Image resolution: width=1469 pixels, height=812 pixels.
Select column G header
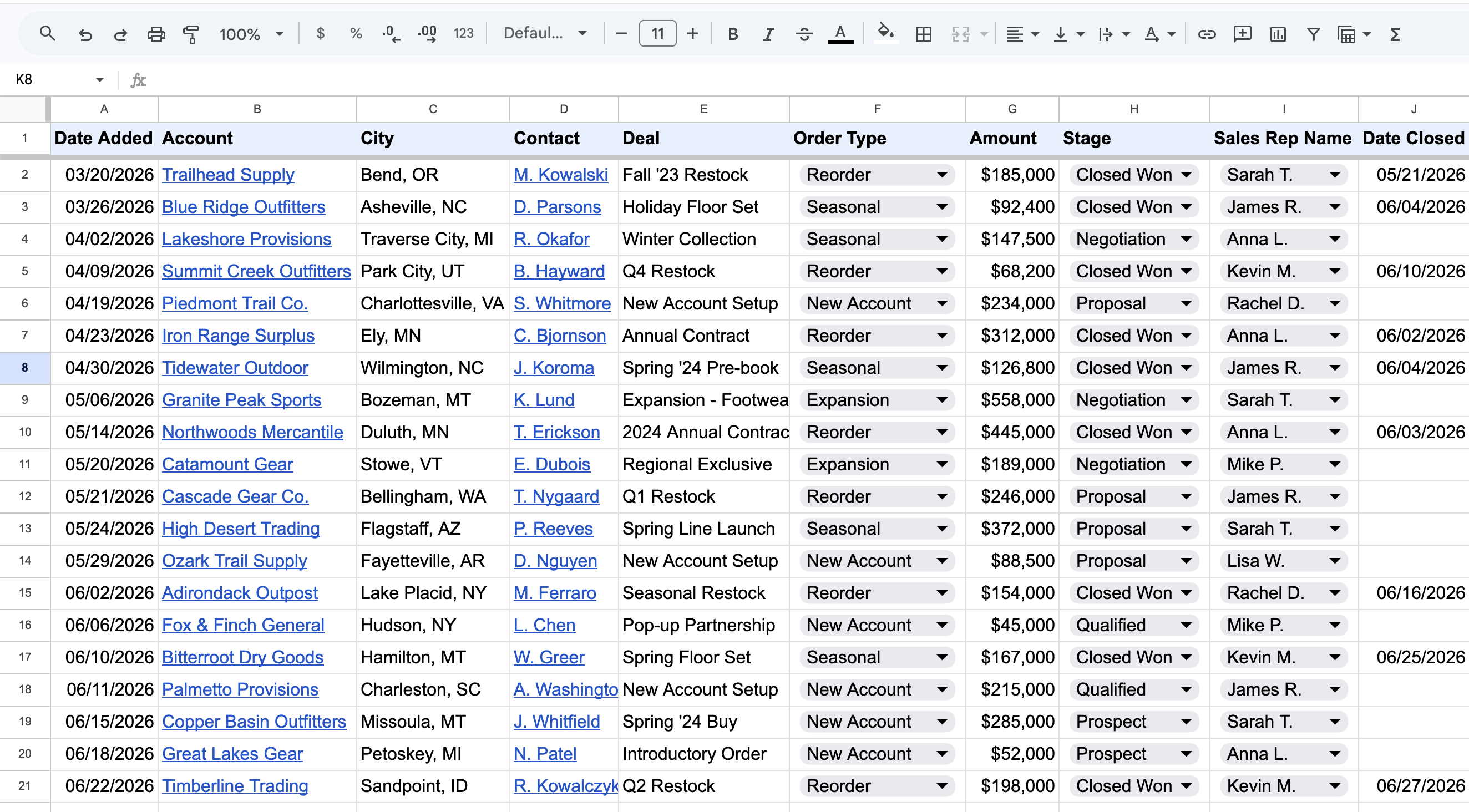coord(1012,109)
